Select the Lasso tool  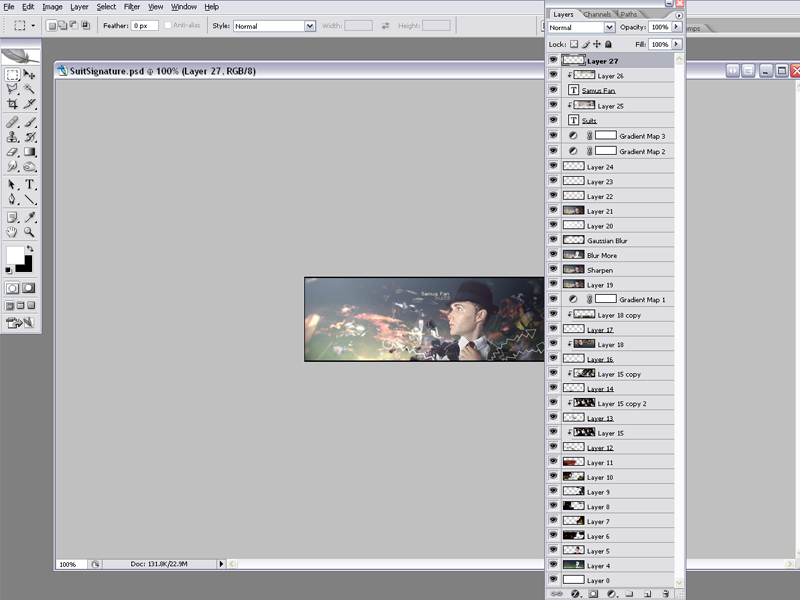[12, 89]
